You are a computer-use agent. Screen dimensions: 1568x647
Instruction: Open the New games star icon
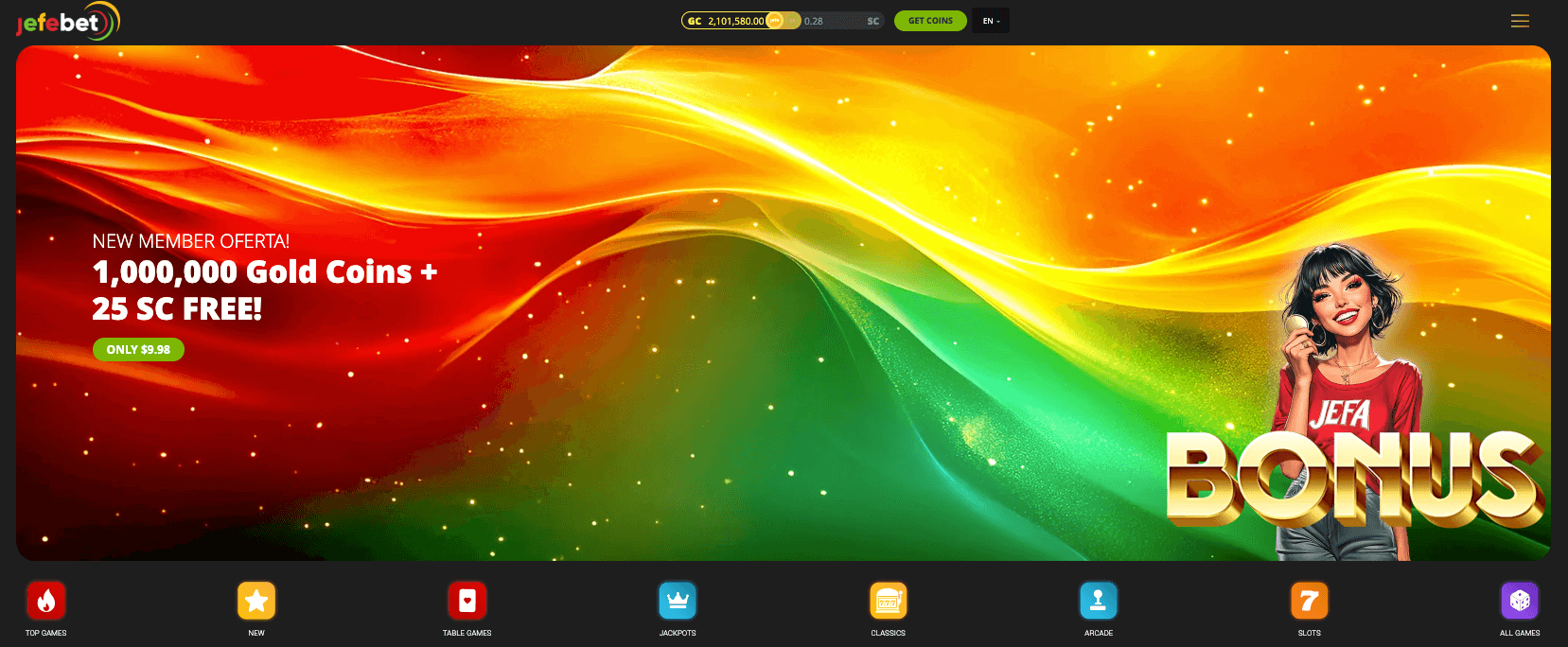256,600
